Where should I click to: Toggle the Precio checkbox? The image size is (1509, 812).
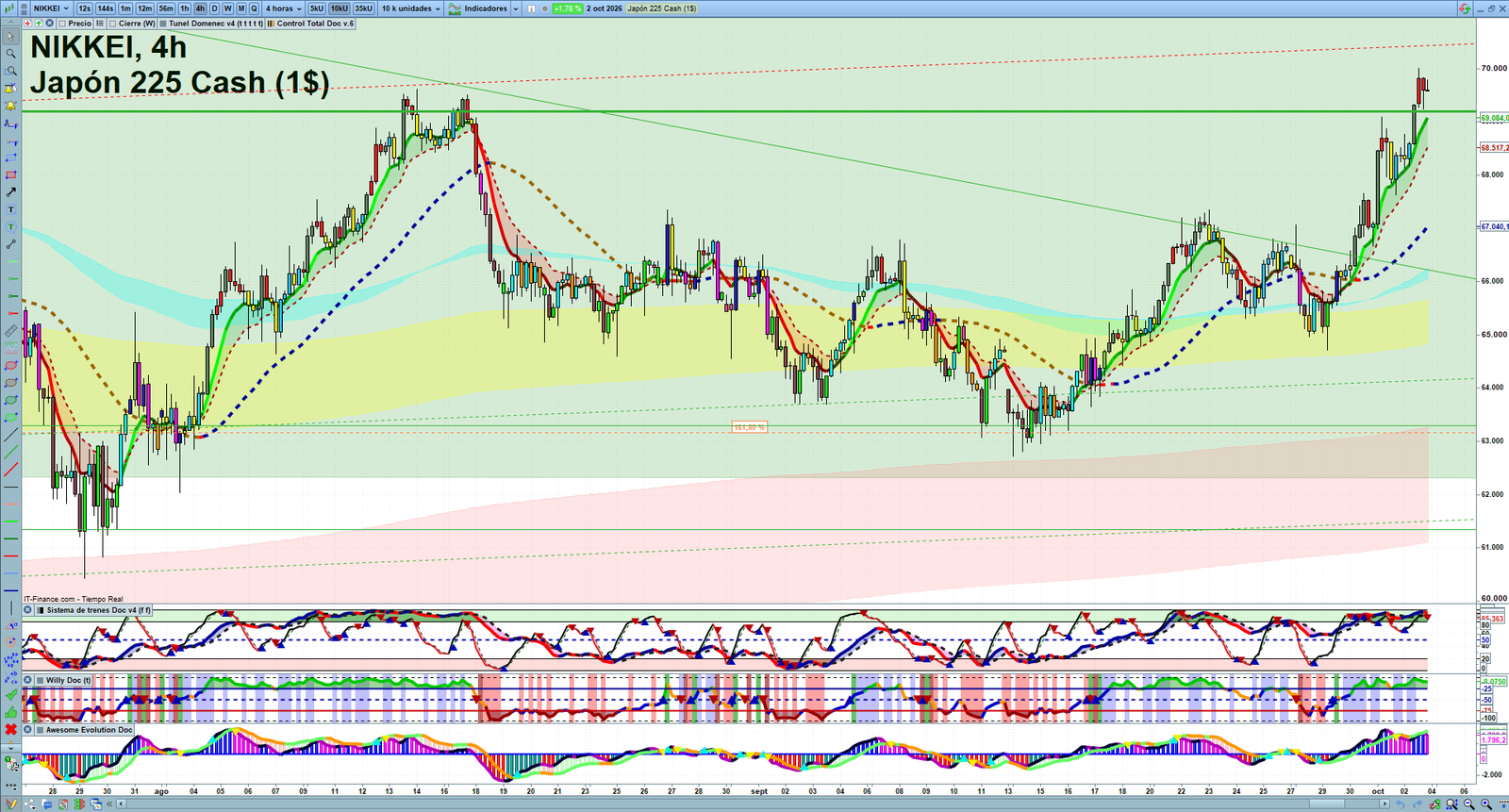coord(62,24)
